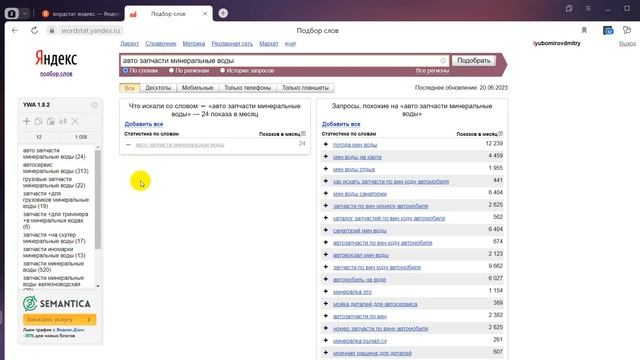Open 'Директ' service link
This screenshot has width=640, height=360.
(129, 43)
